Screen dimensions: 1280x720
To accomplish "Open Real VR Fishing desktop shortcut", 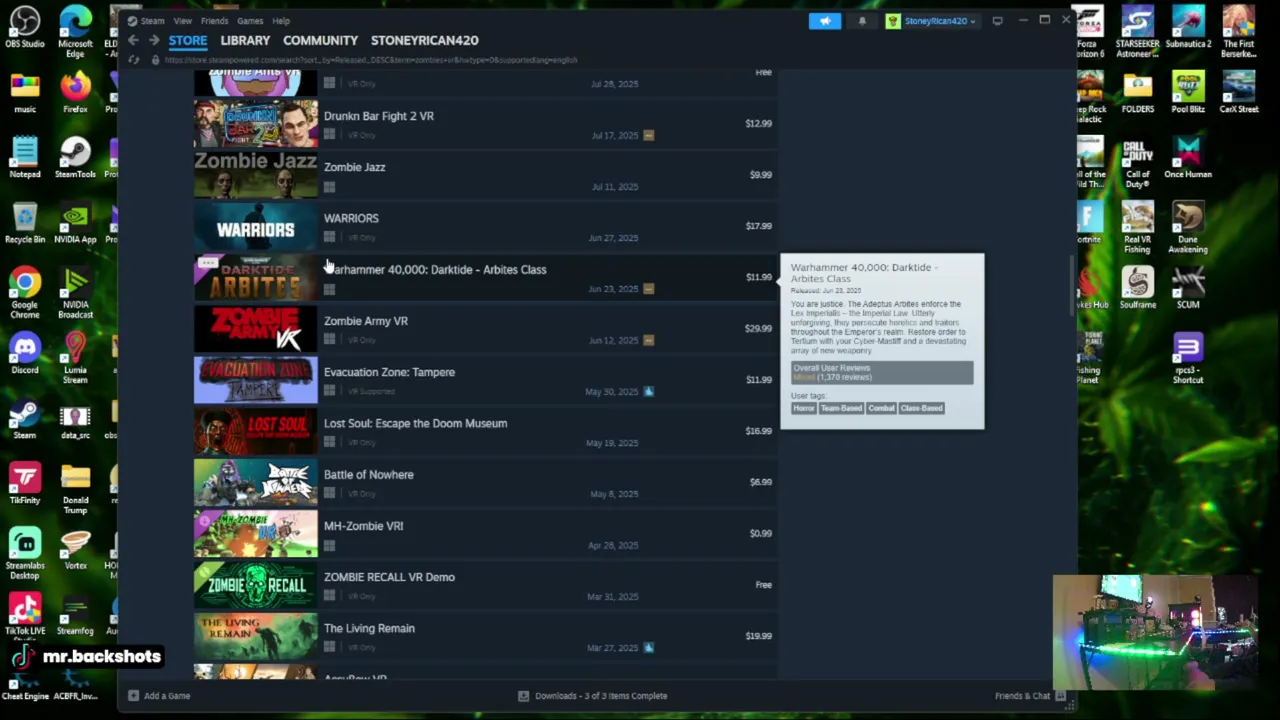I will (1138, 228).
